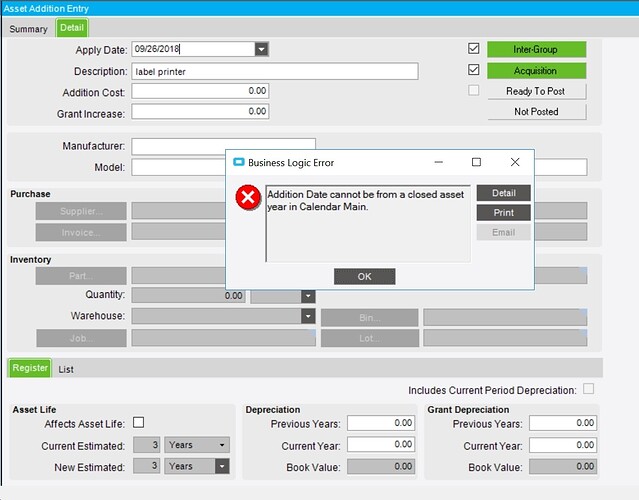This screenshot has height=500, width=639.
Task: Expand New Estimated Years unit dropdown
Action: pos(222,467)
